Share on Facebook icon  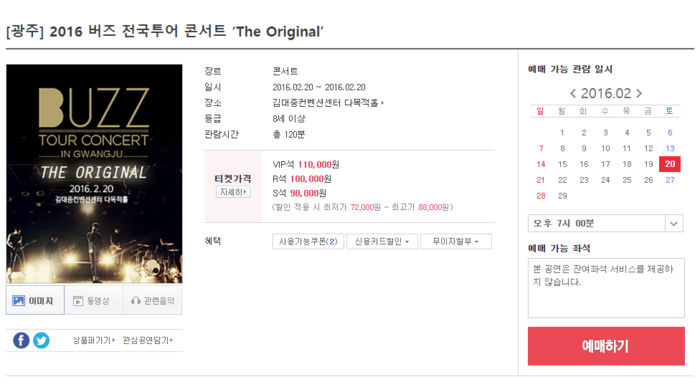click(x=21, y=341)
